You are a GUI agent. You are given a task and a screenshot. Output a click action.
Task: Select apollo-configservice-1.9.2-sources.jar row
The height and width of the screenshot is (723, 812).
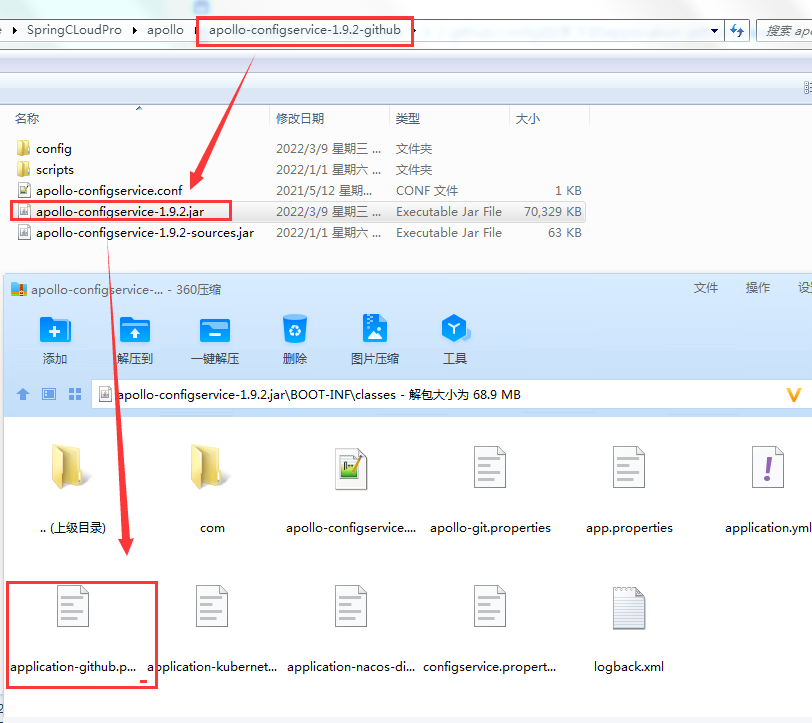tap(298, 233)
